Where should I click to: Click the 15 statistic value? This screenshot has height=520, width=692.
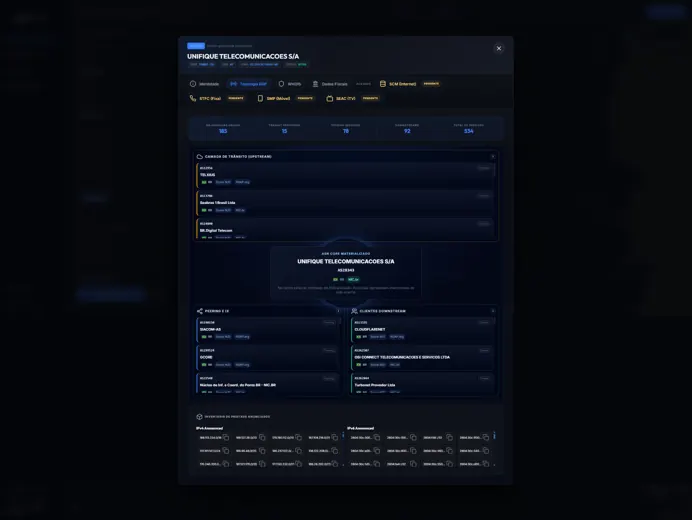pos(284,132)
